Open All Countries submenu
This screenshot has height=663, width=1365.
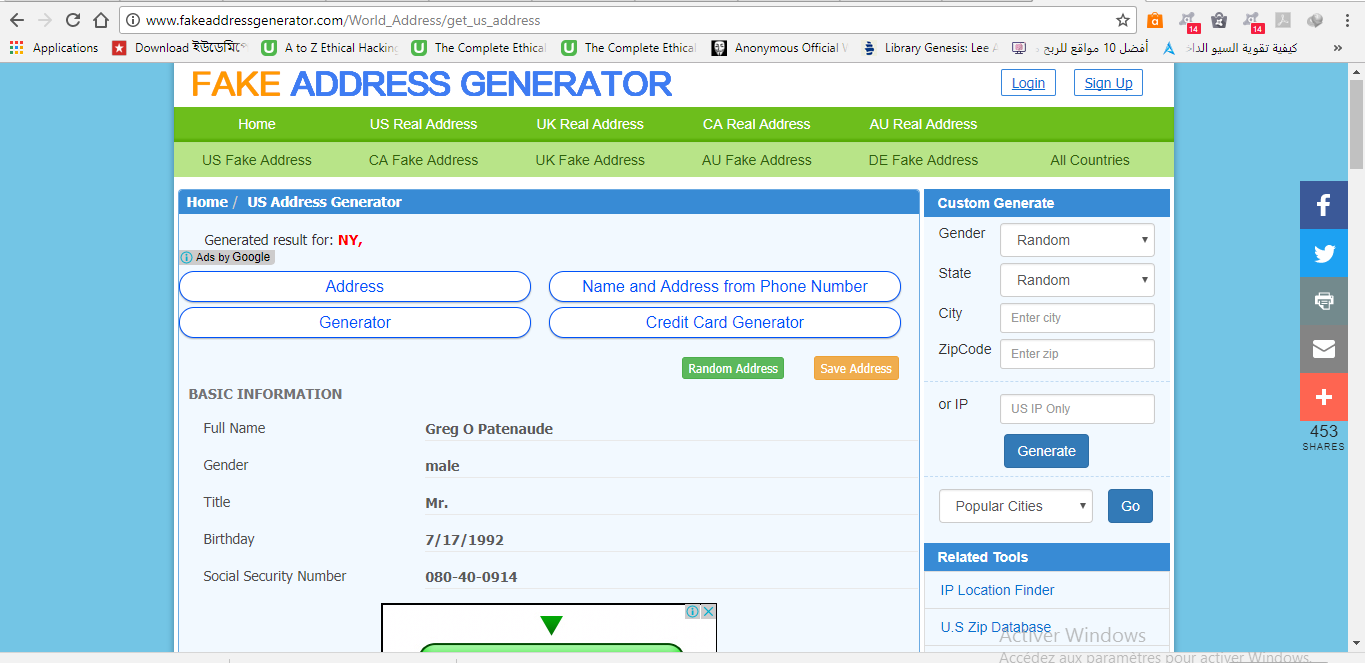click(x=1090, y=160)
